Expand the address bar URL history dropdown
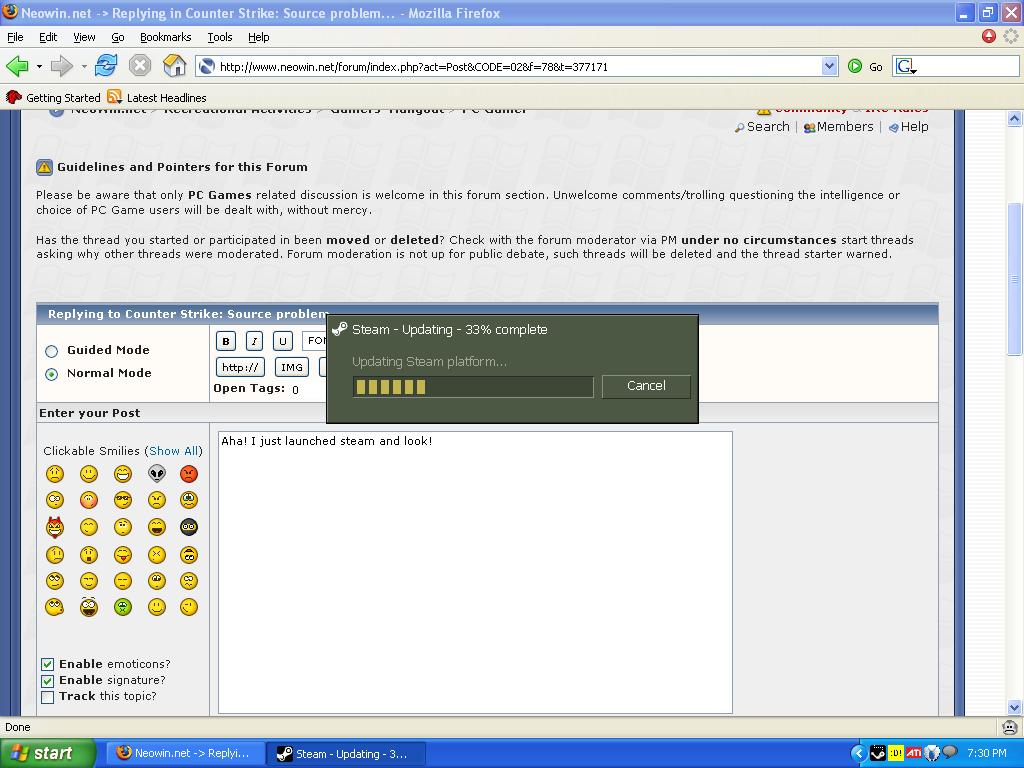This screenshot has width=1024, height=768. tap(829, 66)
